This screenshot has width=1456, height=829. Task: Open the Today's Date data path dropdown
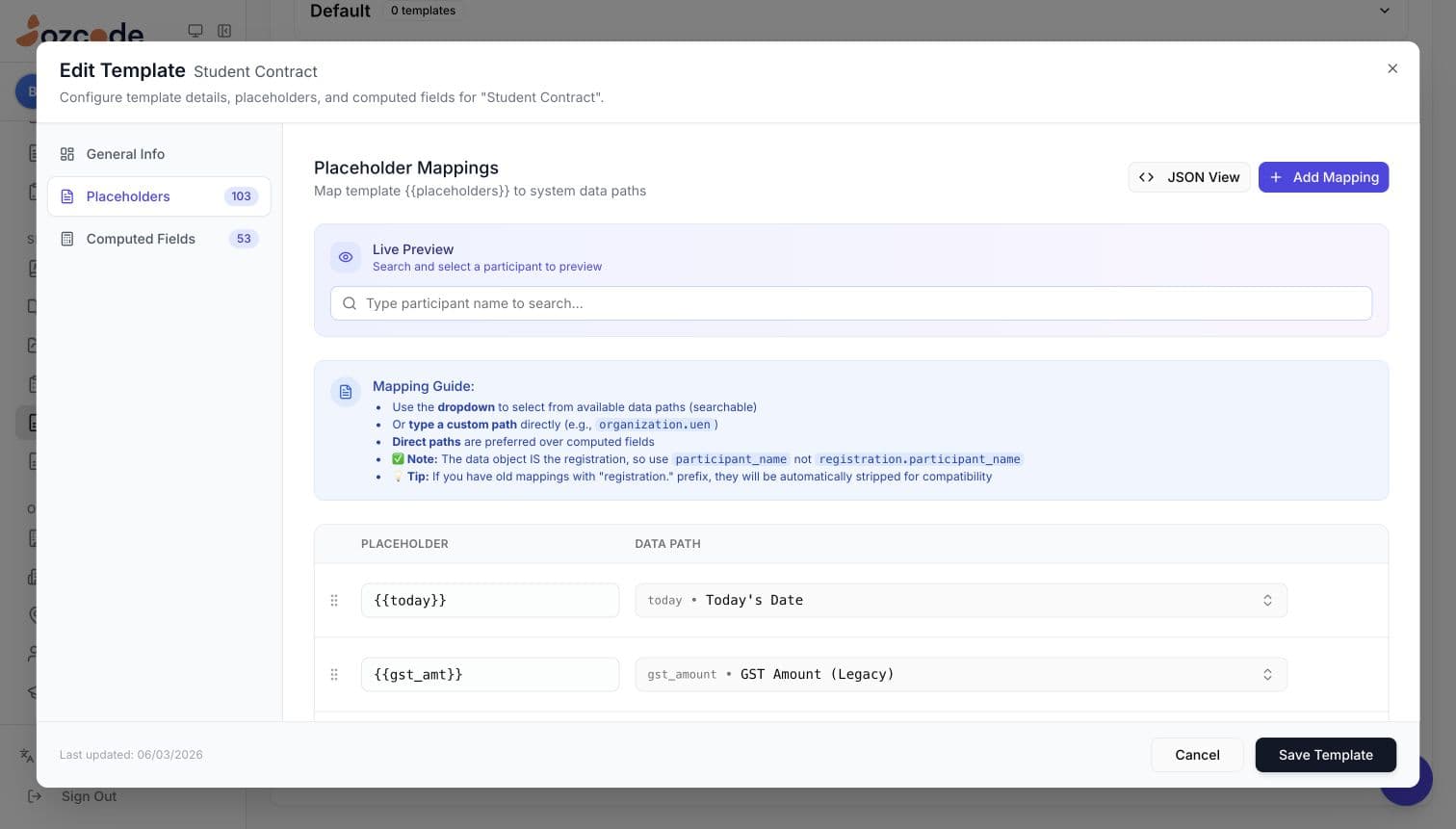coord(961,600)
